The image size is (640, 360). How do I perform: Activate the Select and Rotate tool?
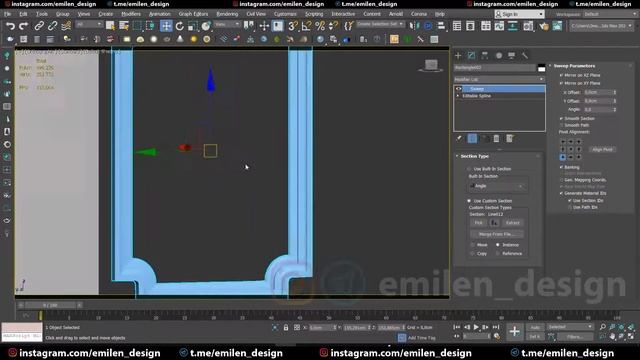(180, 26)
